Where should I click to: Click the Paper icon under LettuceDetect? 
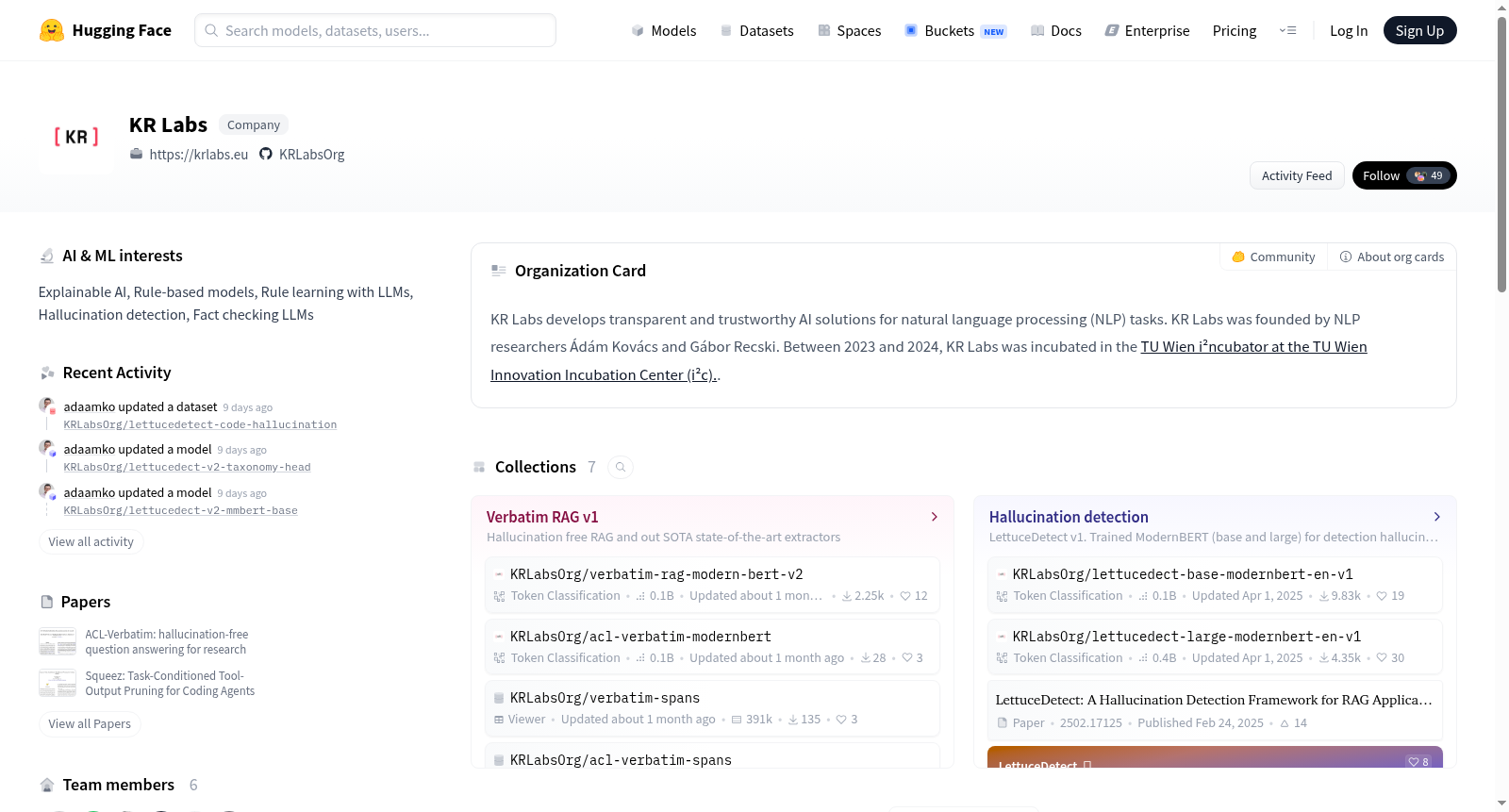(1003, 723)
